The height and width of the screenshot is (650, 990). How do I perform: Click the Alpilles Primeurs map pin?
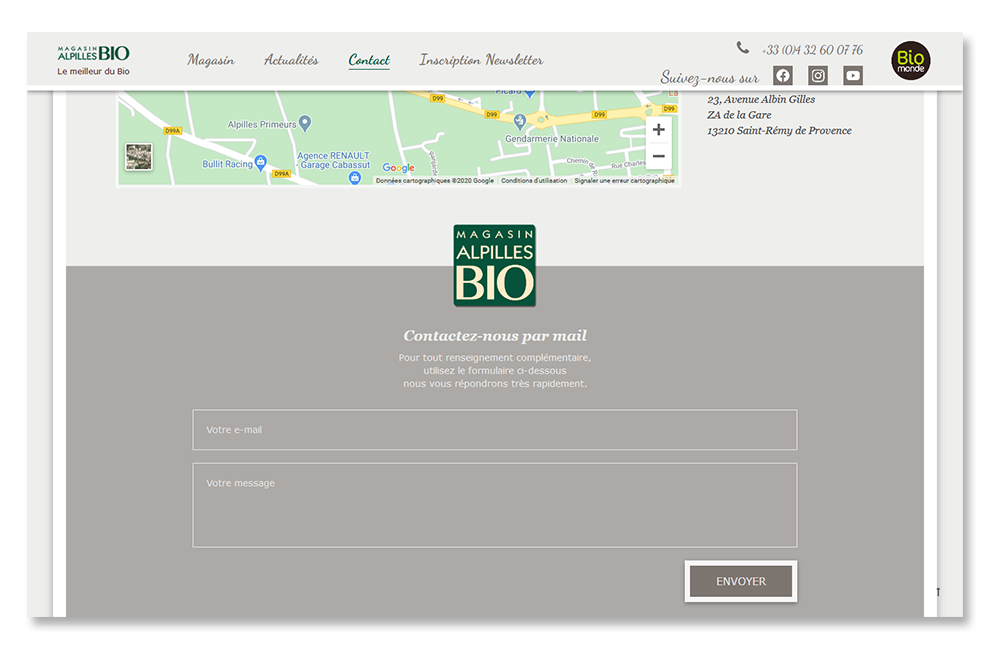[305, 123]
